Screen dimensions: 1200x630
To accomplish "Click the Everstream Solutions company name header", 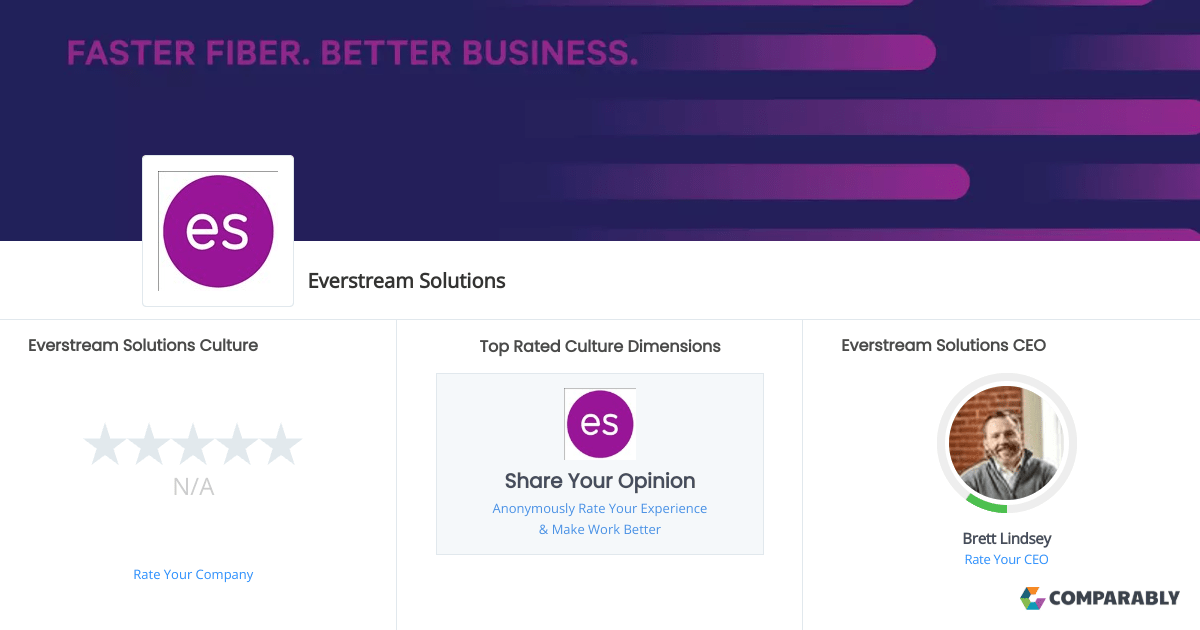I will click(407, 281).
